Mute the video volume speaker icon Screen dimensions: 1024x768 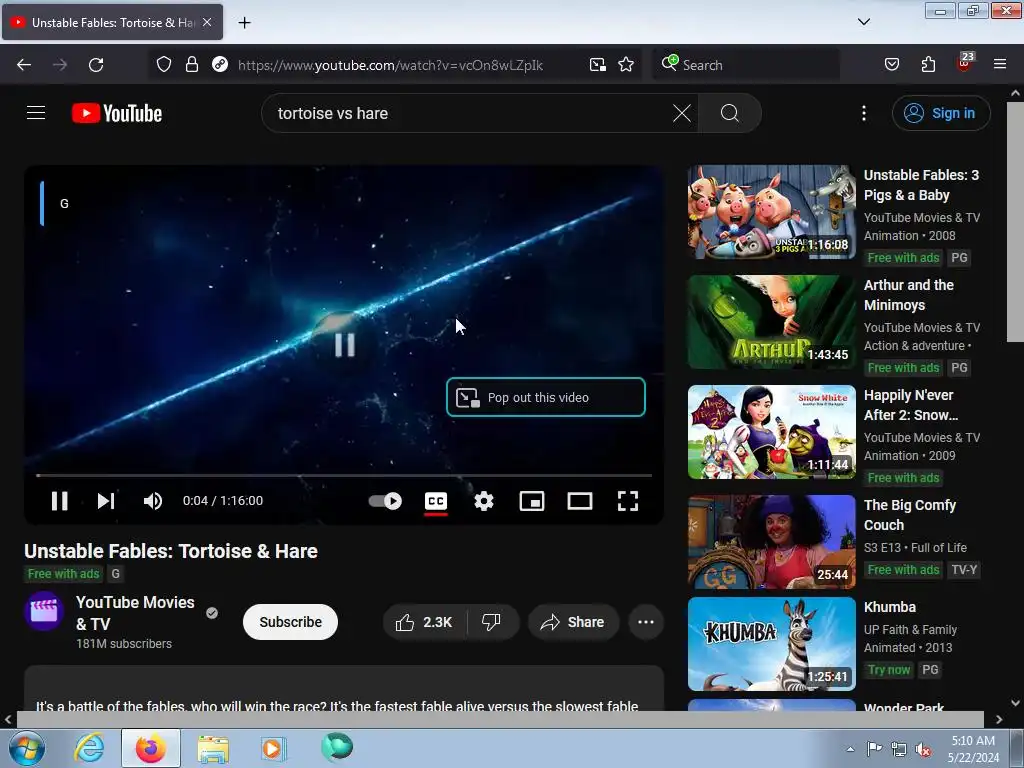click(153, 501)
